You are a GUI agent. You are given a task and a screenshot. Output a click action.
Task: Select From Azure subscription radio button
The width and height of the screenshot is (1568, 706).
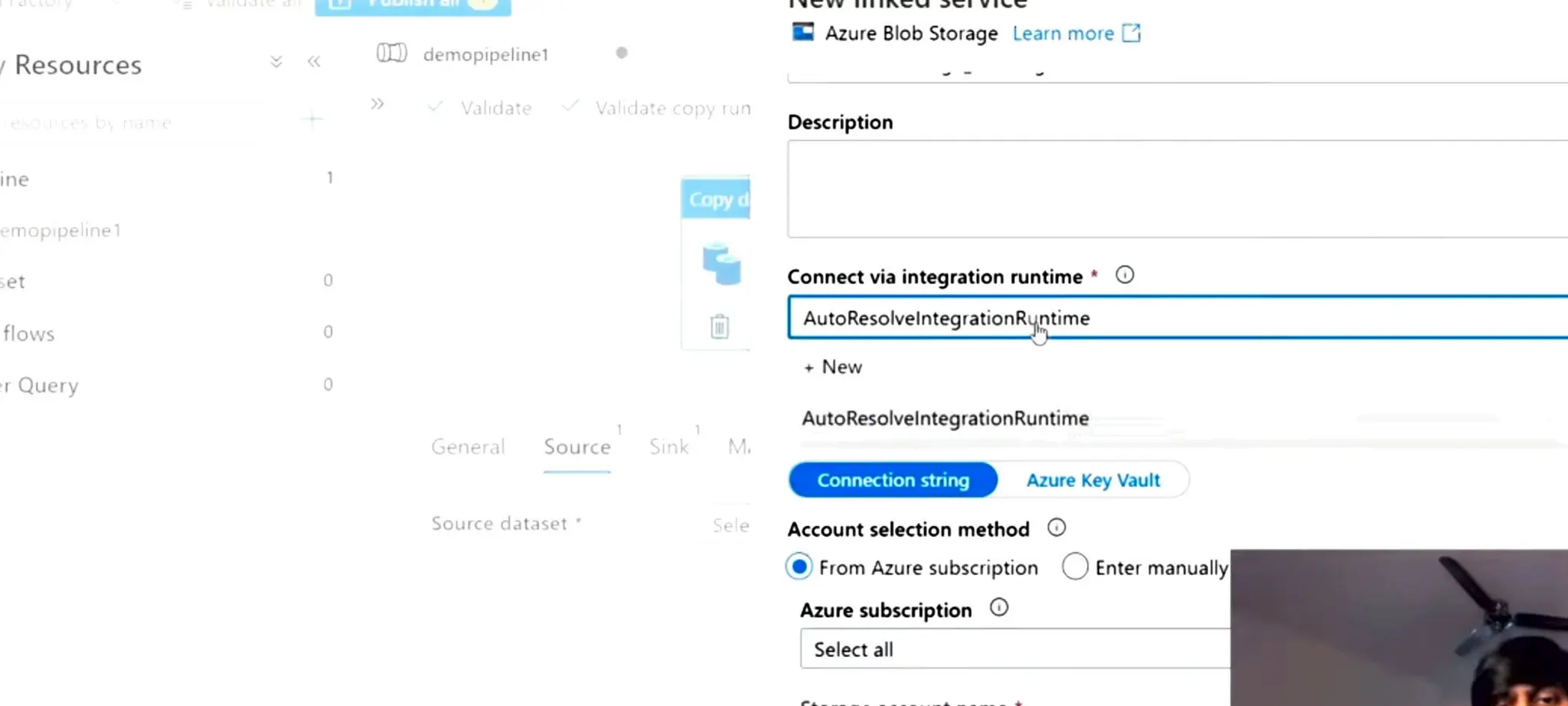[799, 567]
